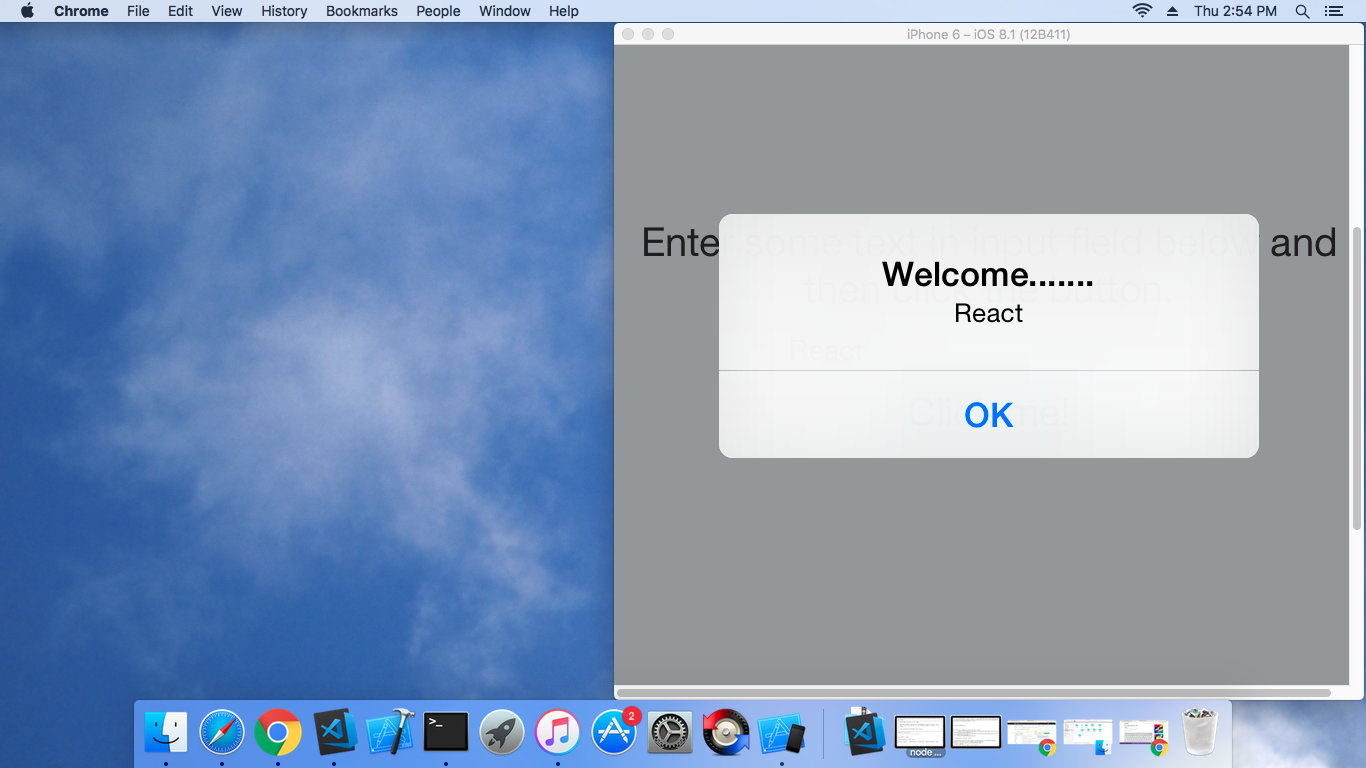Screen dimensions: 1366x768
Task: Open Finder from the dock
Action: pos(166,733)
